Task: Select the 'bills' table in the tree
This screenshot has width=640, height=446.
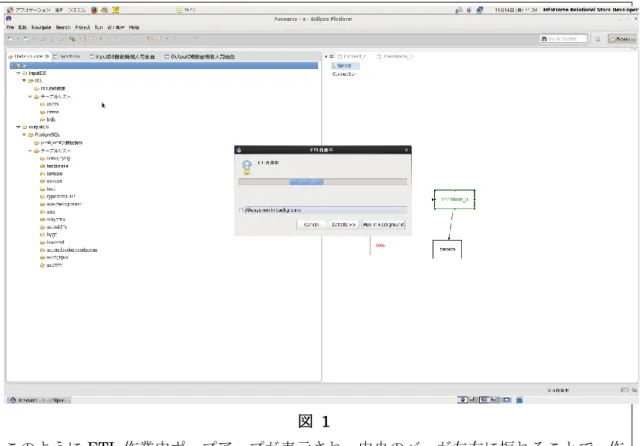Action: click(51, 120)
